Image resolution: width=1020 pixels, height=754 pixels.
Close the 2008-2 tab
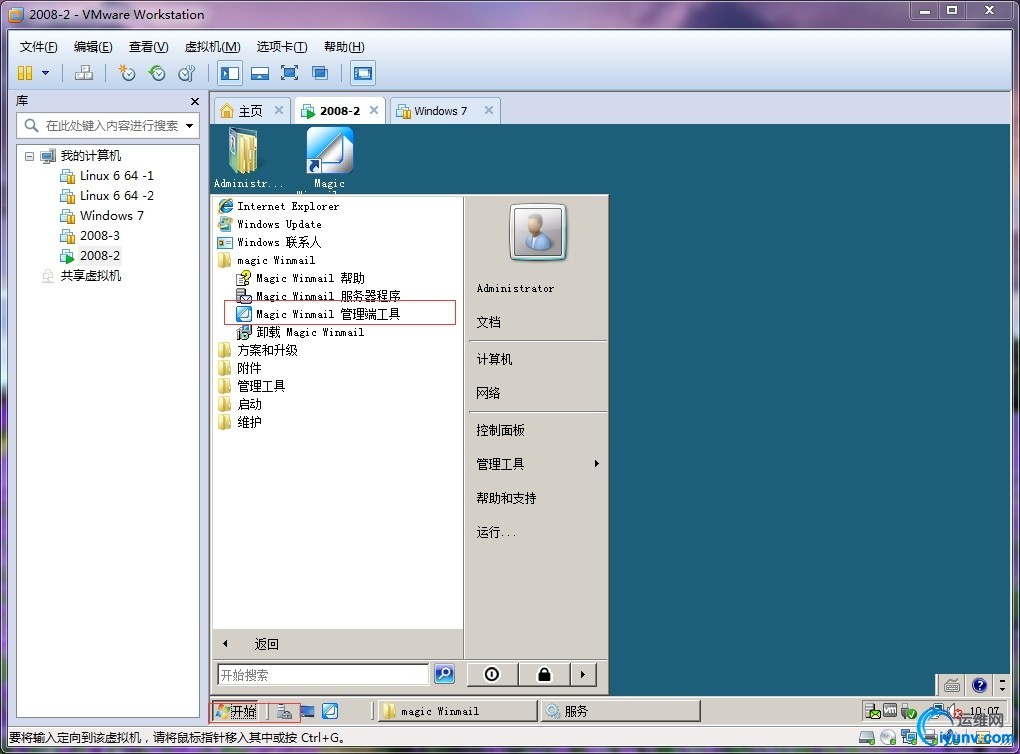pyautogui.click(x=374, y=110)
